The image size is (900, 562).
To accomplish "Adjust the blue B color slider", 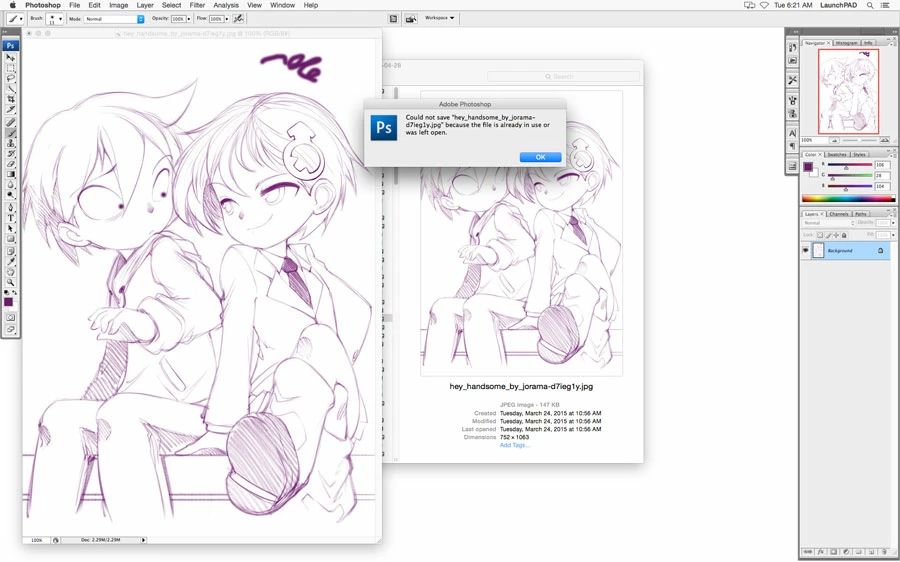I will tap(846, 188).
